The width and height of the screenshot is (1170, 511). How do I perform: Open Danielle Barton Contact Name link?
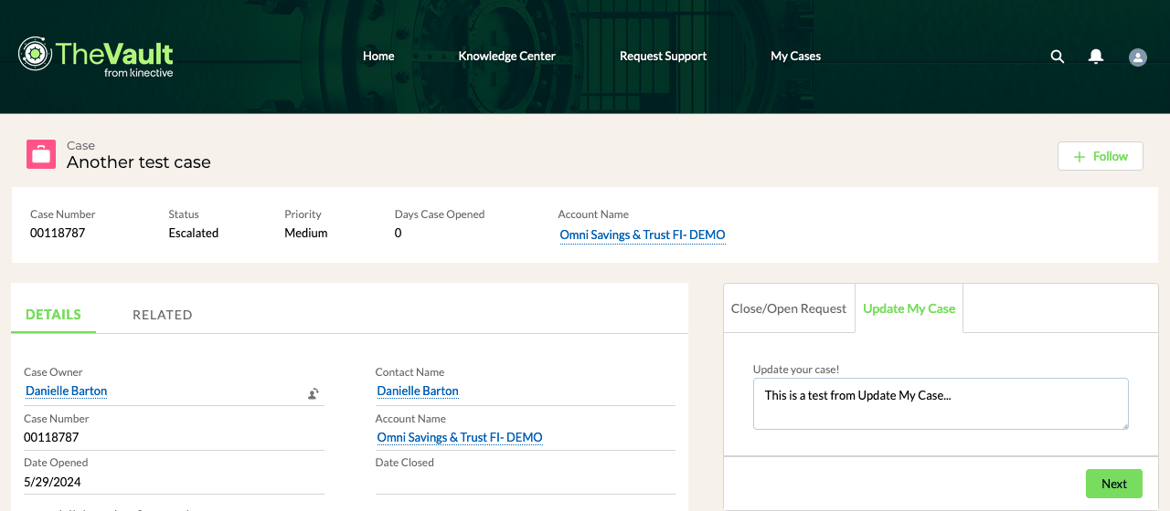pos(417,391)
